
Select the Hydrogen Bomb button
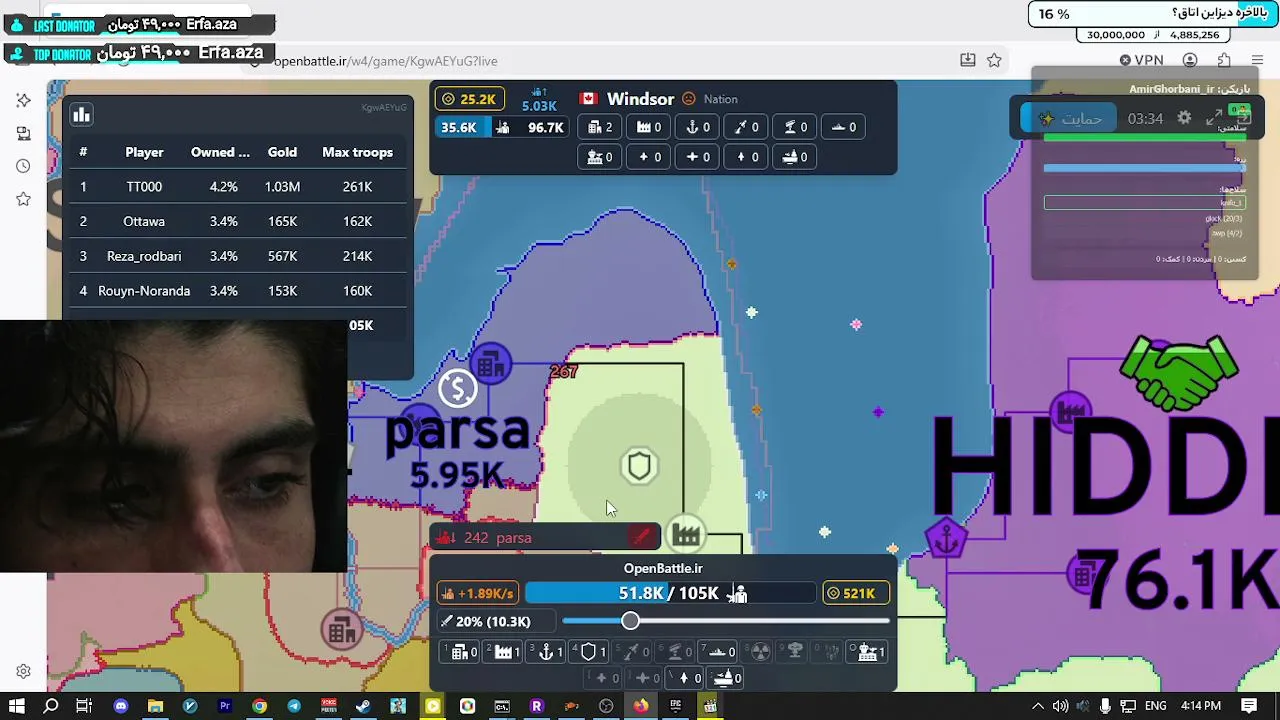click(796, 652)
